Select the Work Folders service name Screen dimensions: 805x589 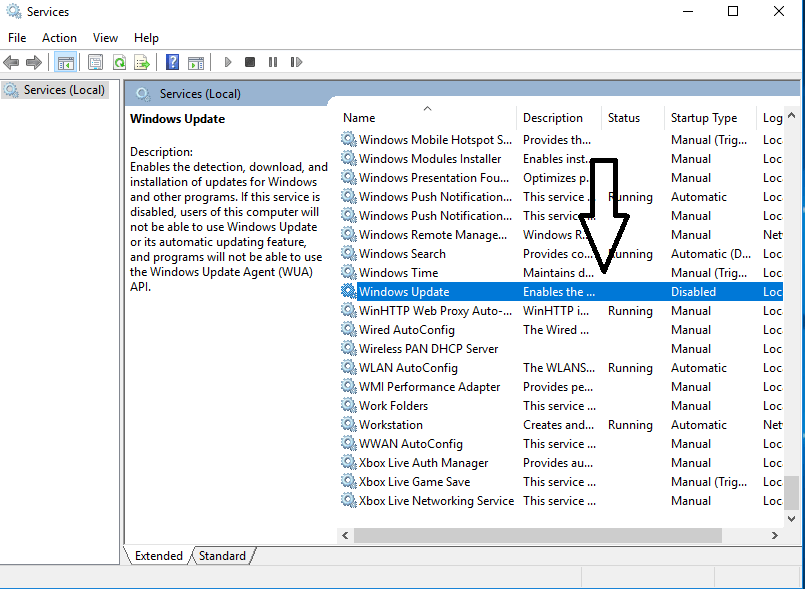[393, 406]
